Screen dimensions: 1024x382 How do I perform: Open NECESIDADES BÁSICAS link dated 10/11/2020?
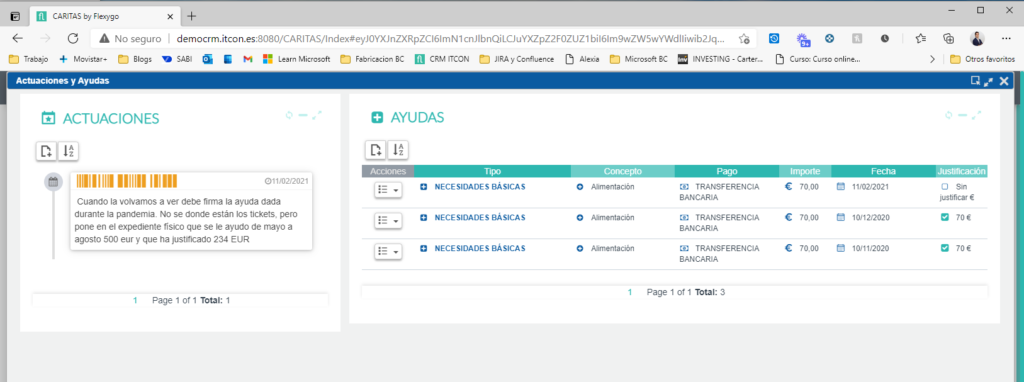coord(480,248)
